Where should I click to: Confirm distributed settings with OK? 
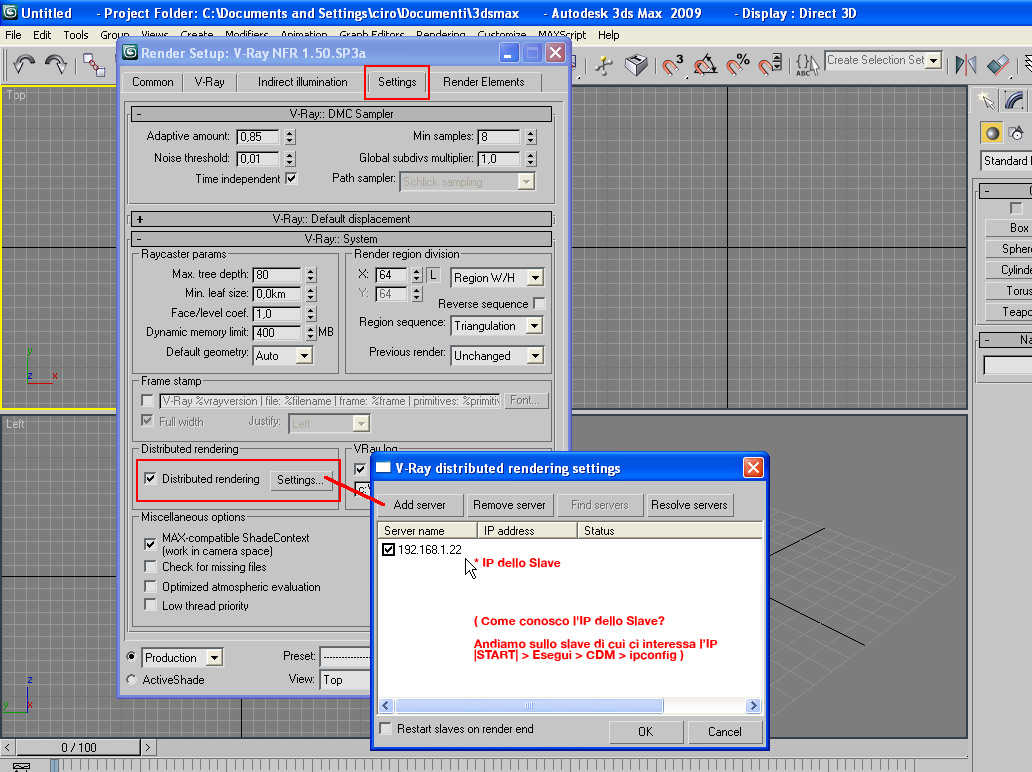[646, 732]
